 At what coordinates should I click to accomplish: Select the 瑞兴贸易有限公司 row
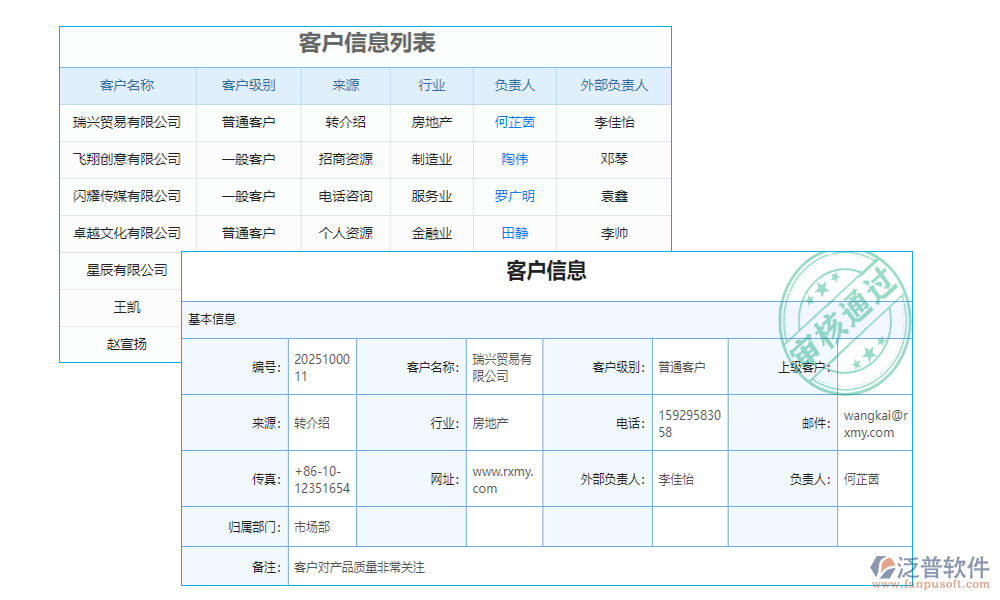(x=126, y=122)
